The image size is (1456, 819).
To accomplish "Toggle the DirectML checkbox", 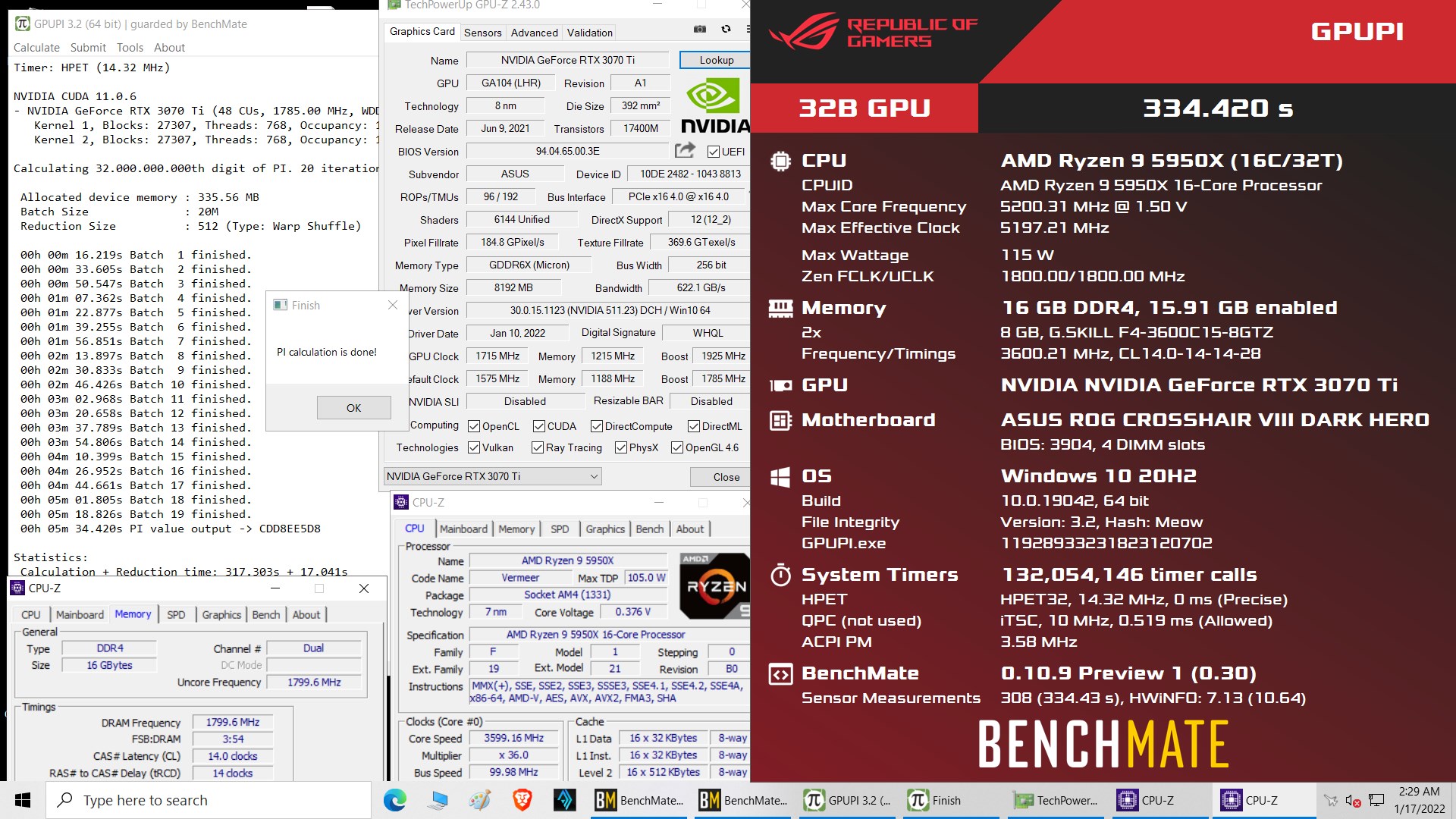I will coord(694,426).
